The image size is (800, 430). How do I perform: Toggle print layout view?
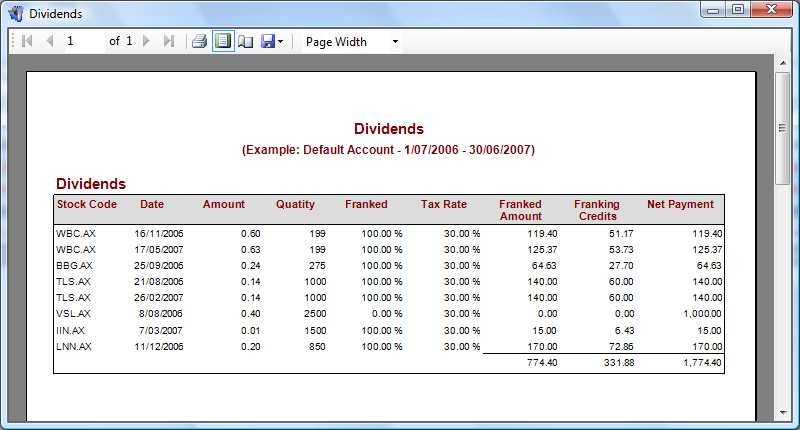[x=223, y=41]
